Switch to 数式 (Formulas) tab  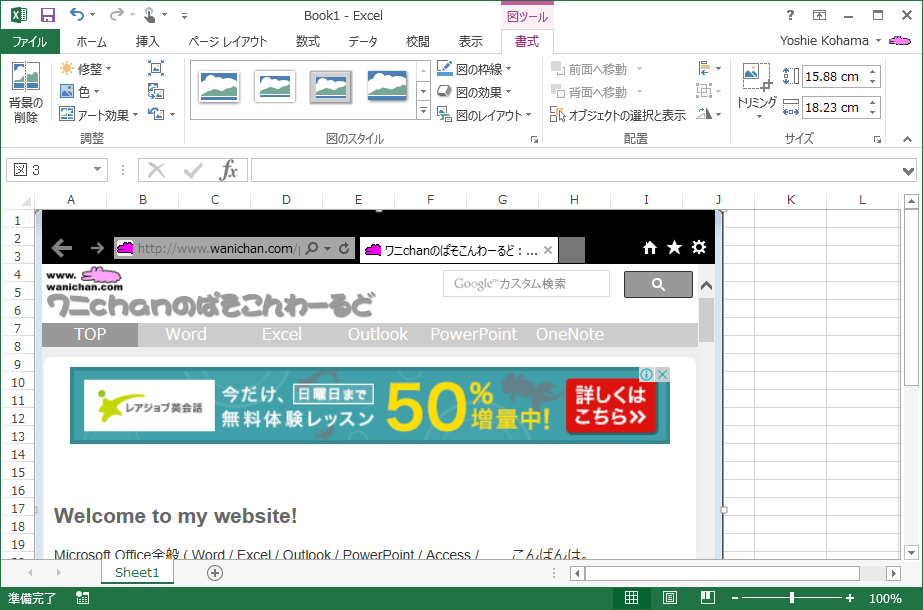pyautogui.click(x=308, y=41)
